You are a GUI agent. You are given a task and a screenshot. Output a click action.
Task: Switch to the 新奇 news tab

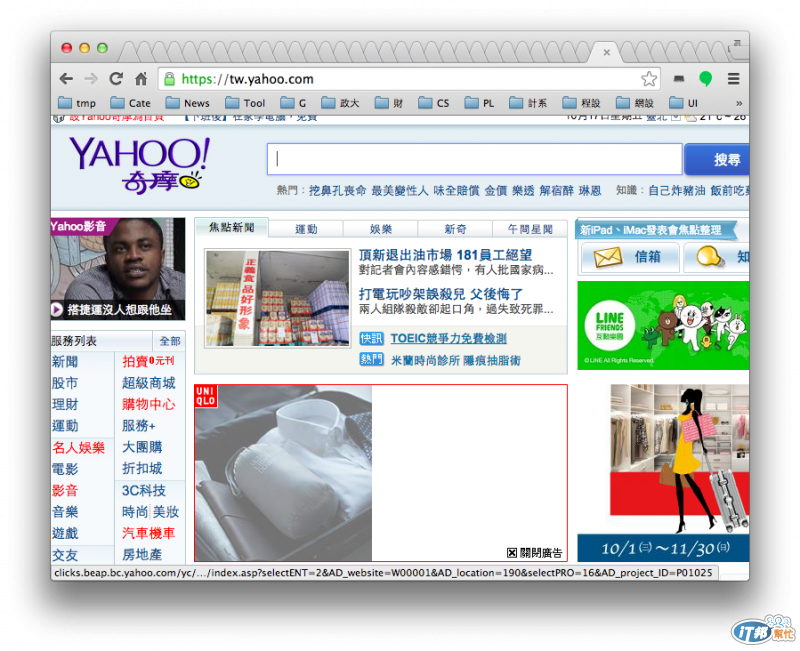[455, 229]
